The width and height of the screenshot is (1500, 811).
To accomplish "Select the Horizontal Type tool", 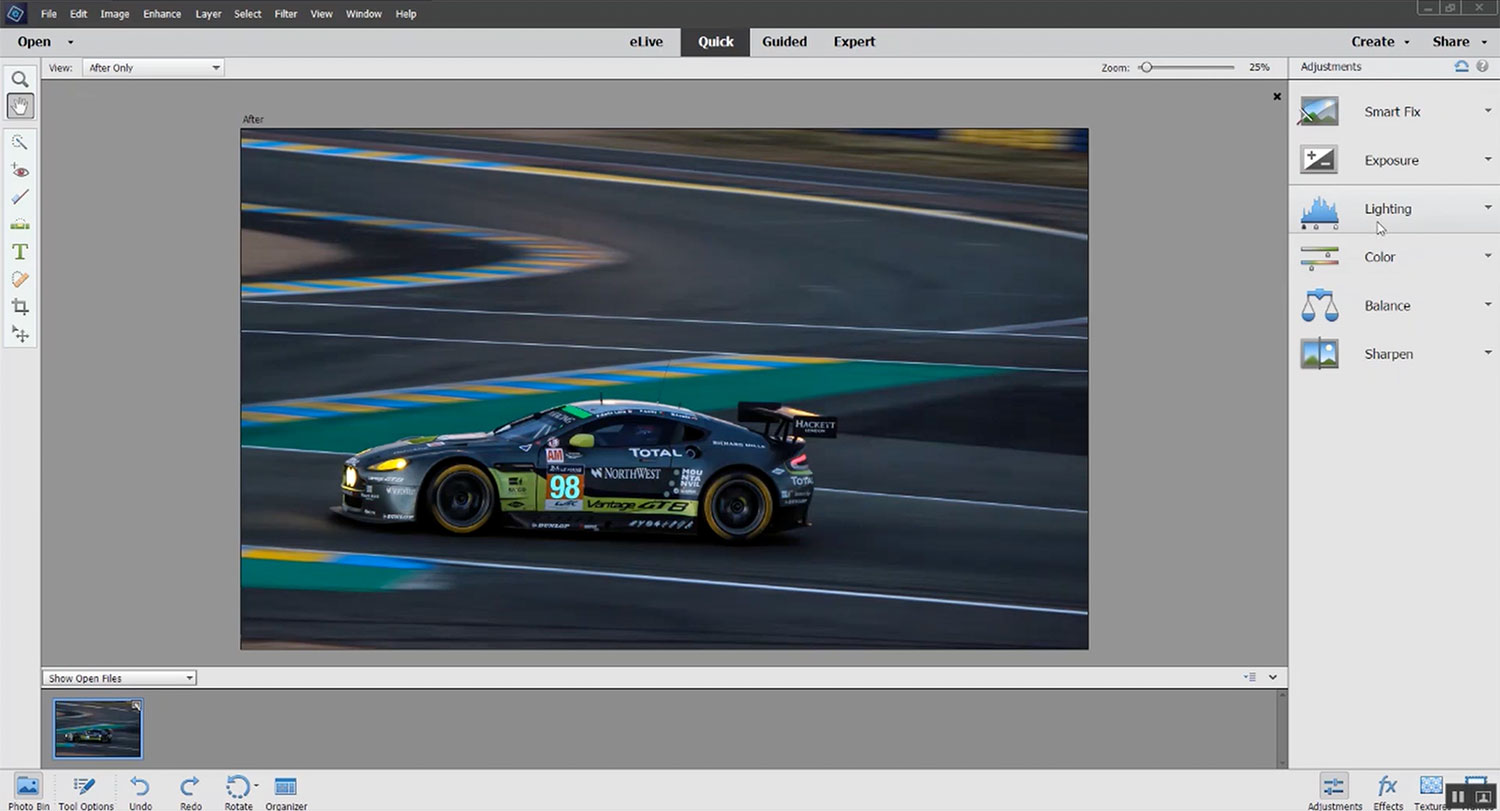I will (x=20, y=252).
